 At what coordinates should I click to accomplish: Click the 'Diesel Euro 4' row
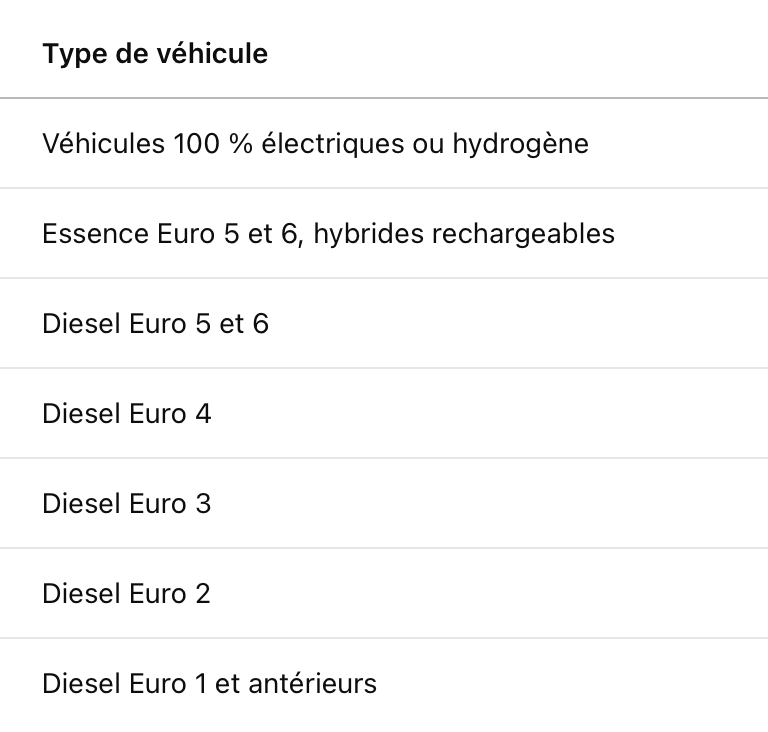127,414
